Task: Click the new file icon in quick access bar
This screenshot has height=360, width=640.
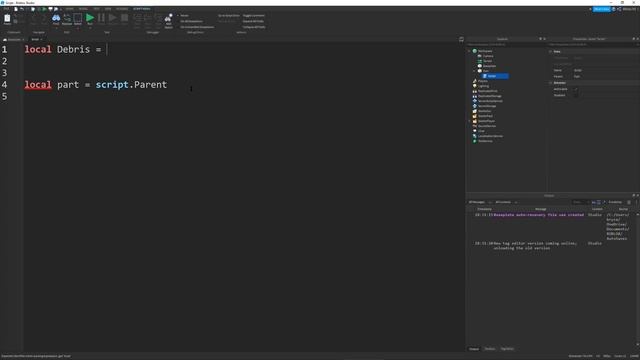Action: 16,9
